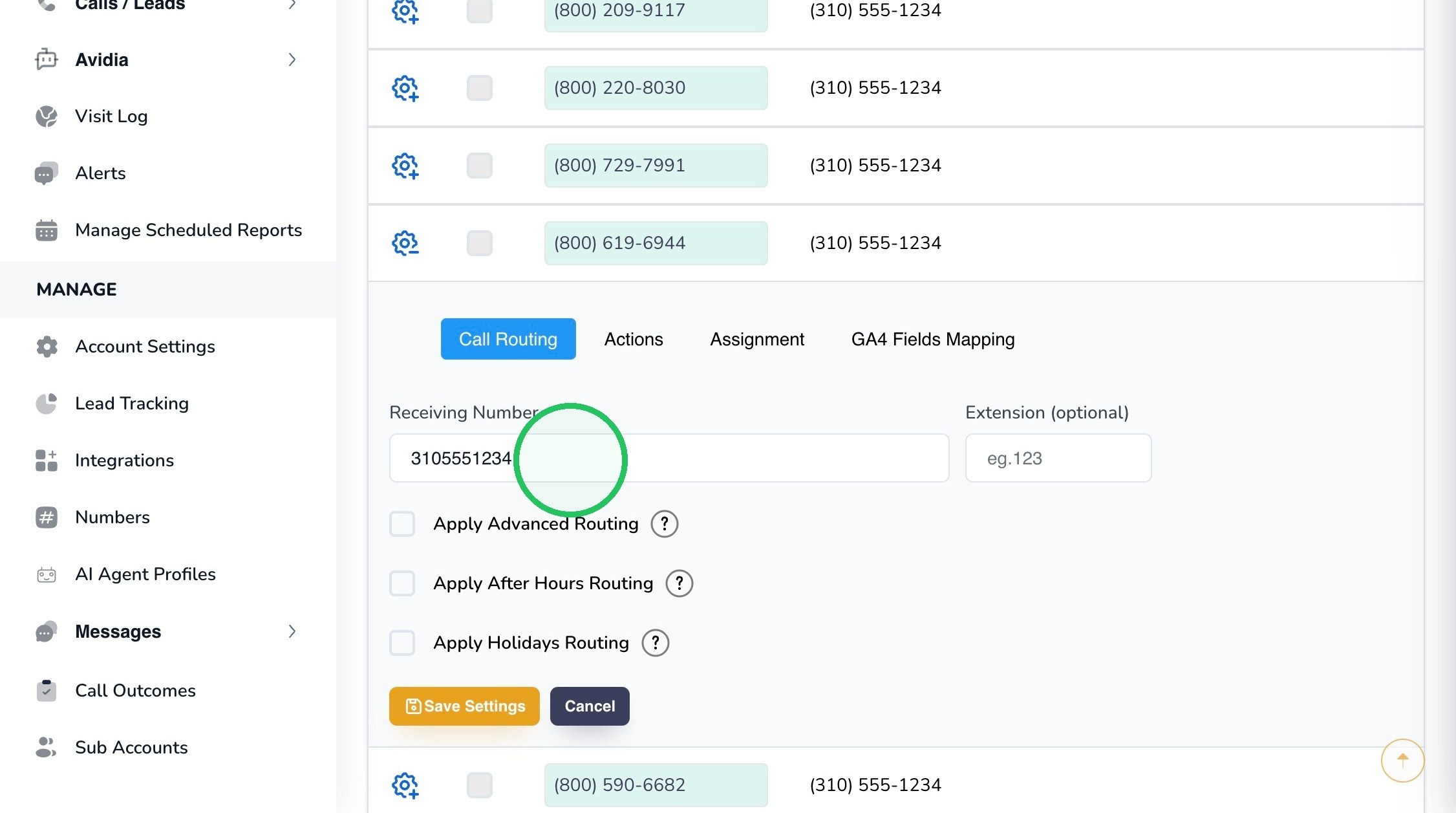Switch to the Call Routing tab
This screenshot has width=1456, height=813.
(508, 339)
